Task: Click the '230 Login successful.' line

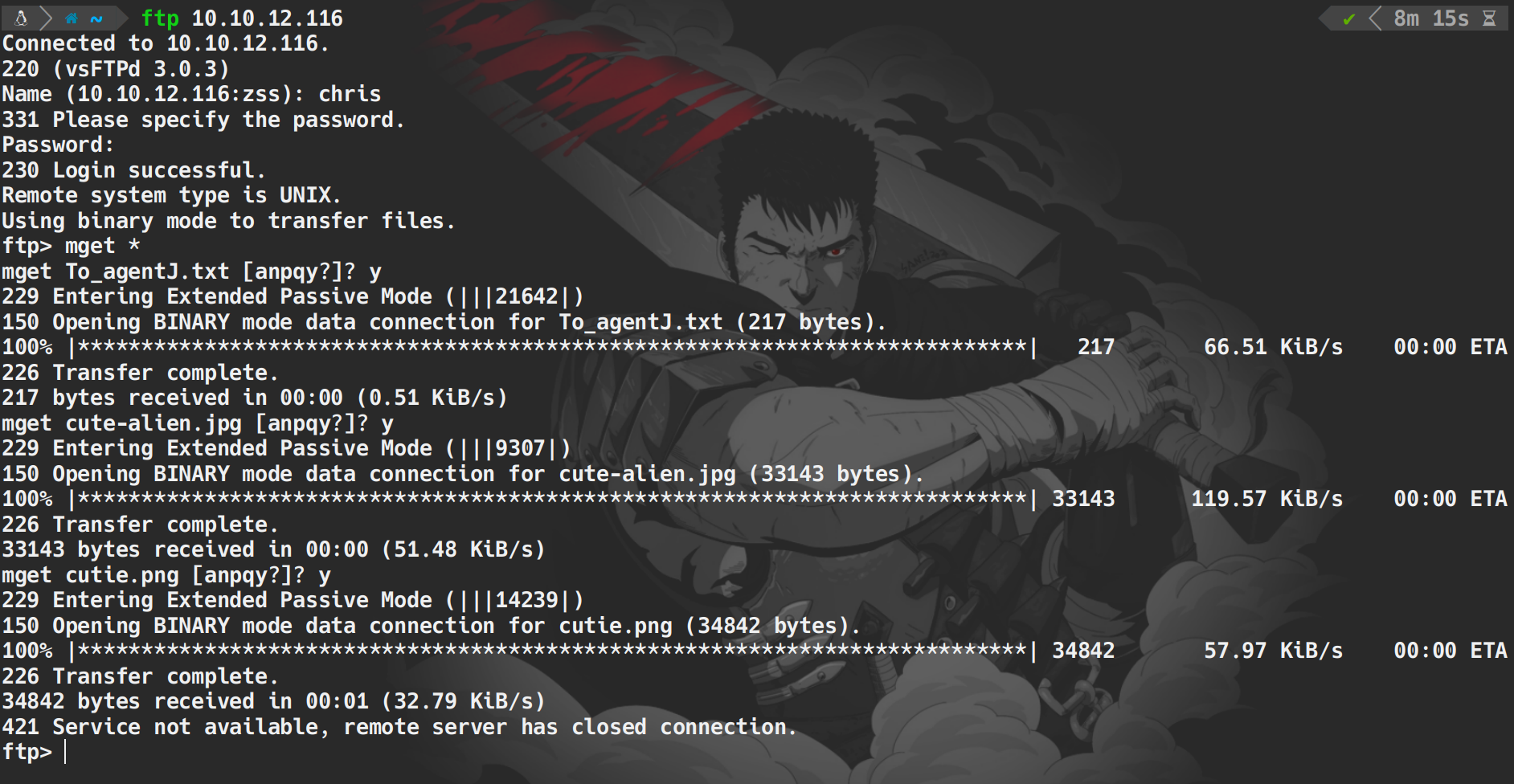Action: [x=133, y=170]
